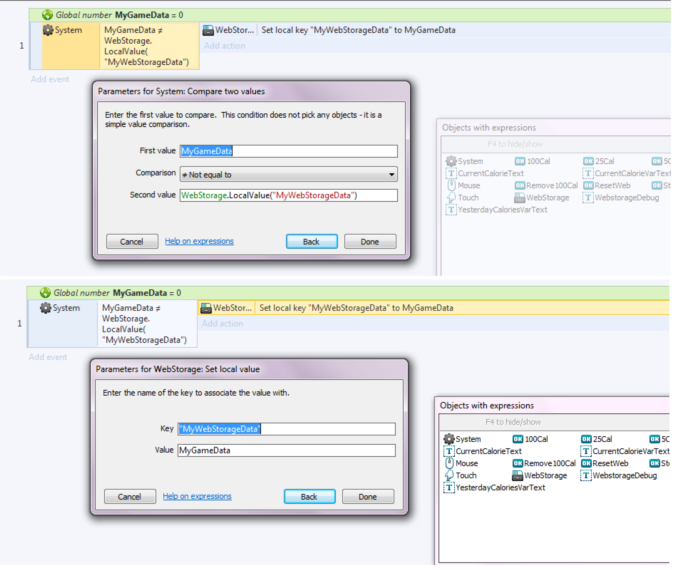Click WebStorage action icon in top event sheet
Image resolution: width=680 pixels, height=570 pixels.
208,30
